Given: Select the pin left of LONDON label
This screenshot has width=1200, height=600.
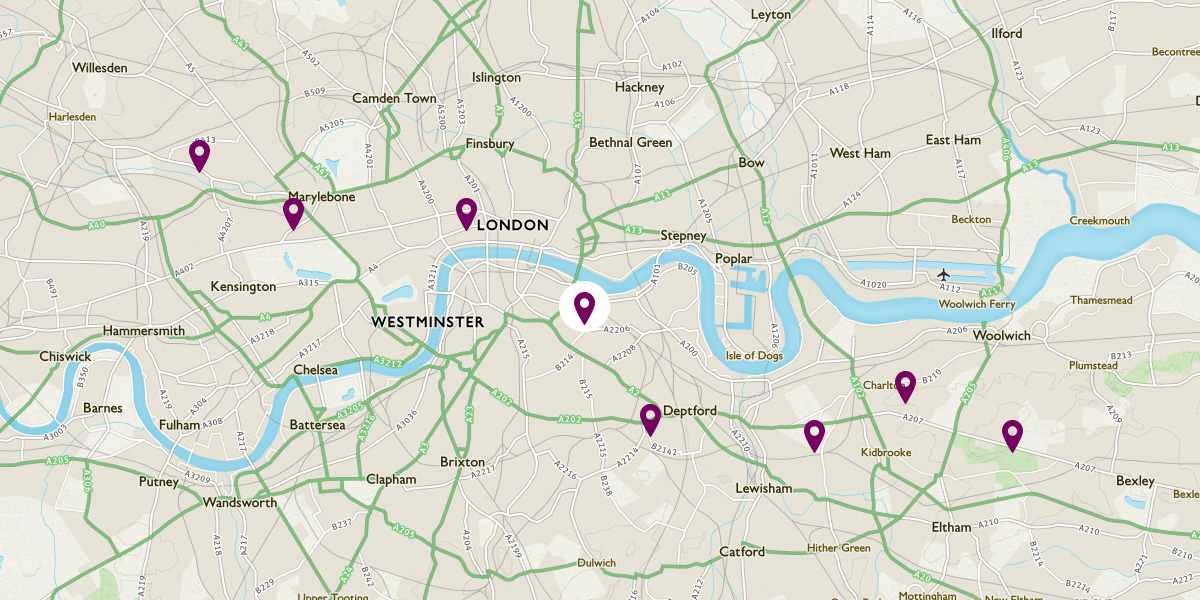Looking at the screenshot, I should tap(466, 214).
